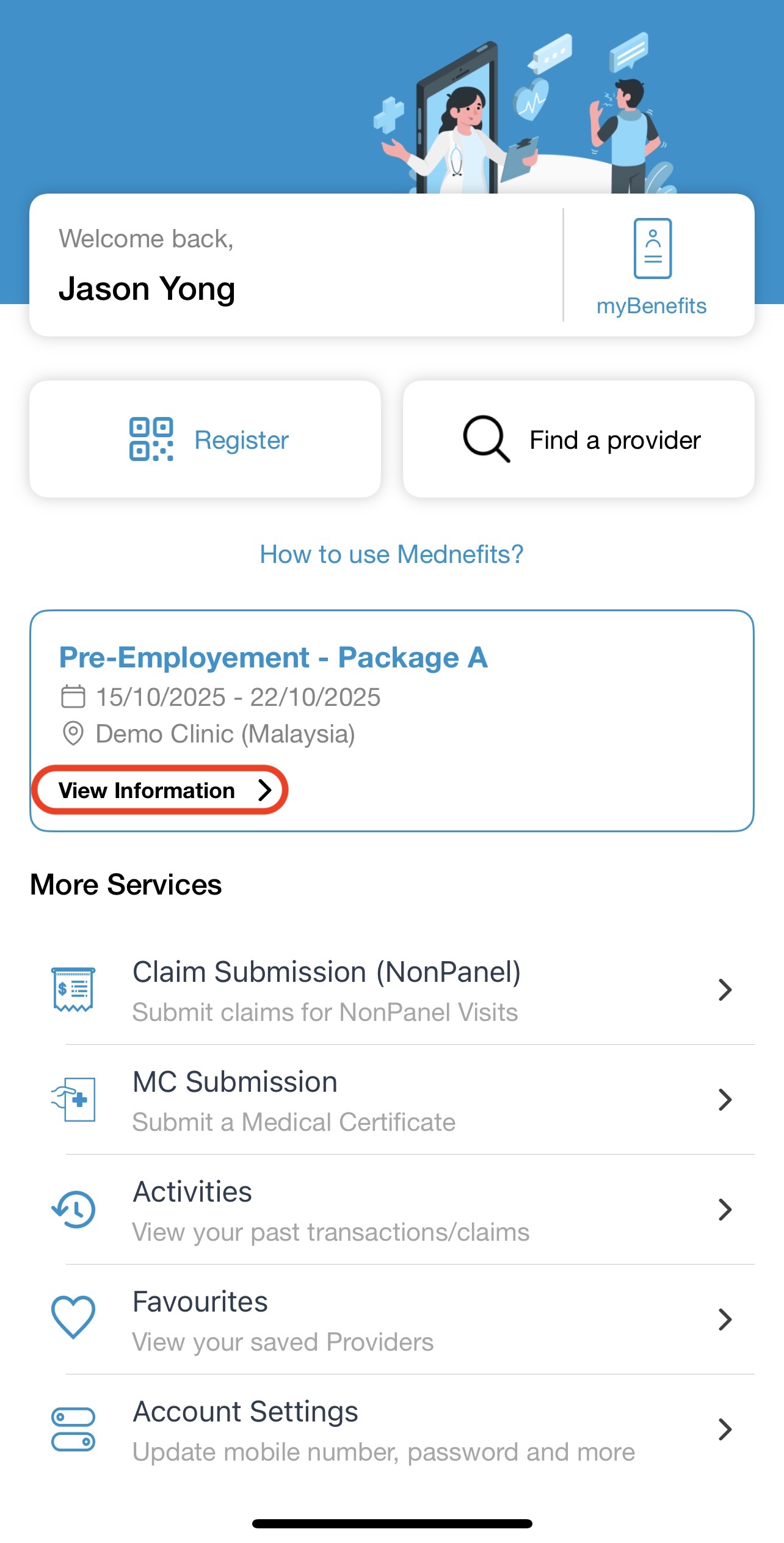Tap the location pin beside Demo Clinic
This screenshot has height=1543, width=784.
click(x=73, y=733)
